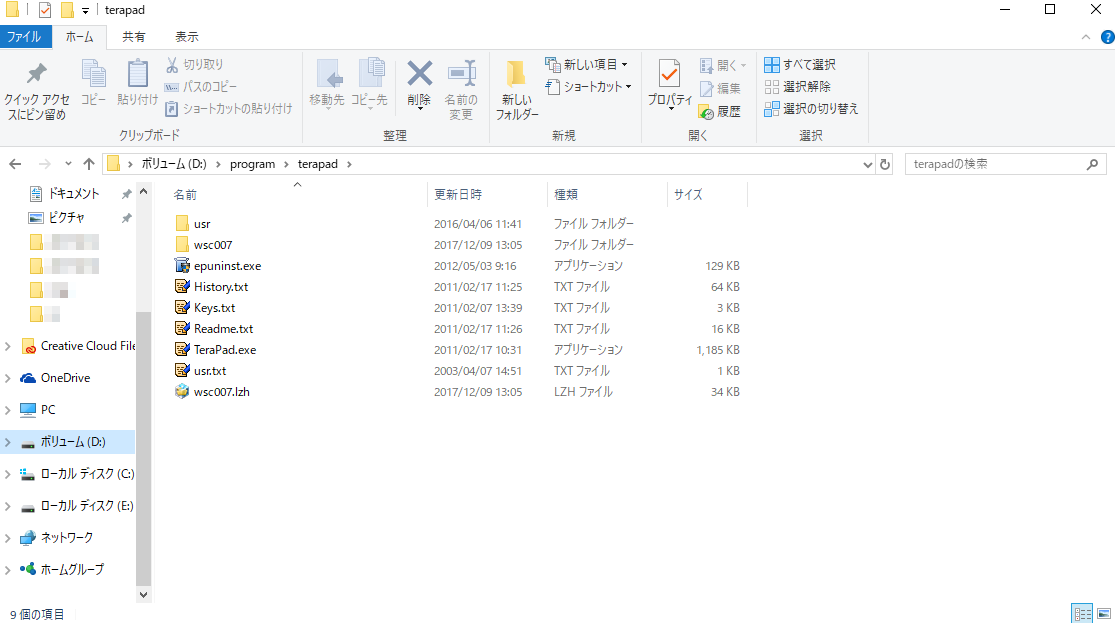Switch to large icons view in the status bar

point(1102,613)
